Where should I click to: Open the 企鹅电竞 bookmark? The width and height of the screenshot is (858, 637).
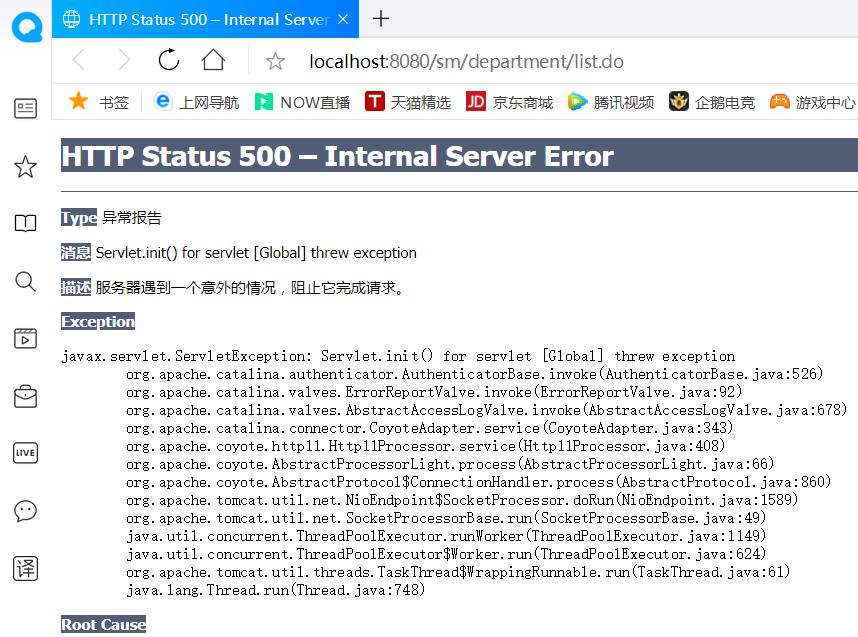pos(712,102)
